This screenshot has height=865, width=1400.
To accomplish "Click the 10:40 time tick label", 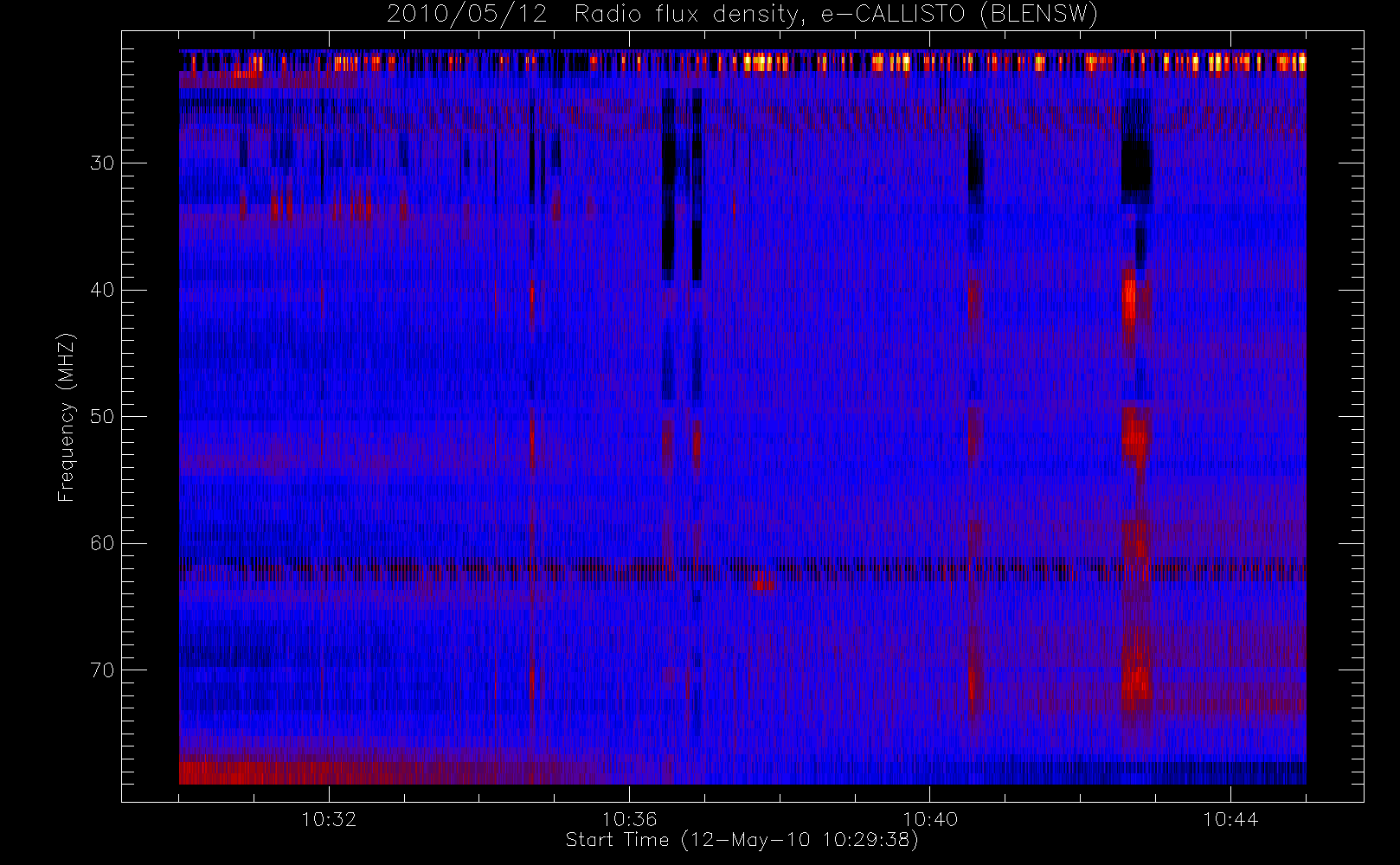I will 930,819.
